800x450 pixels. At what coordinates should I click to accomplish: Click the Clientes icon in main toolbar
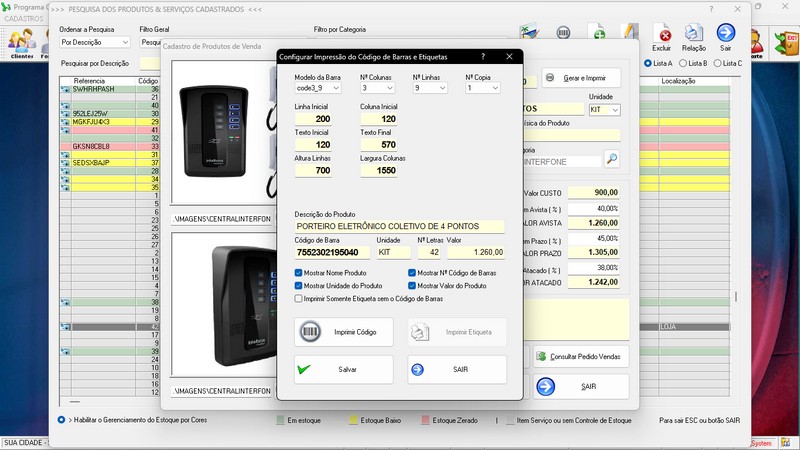point(22,41)
